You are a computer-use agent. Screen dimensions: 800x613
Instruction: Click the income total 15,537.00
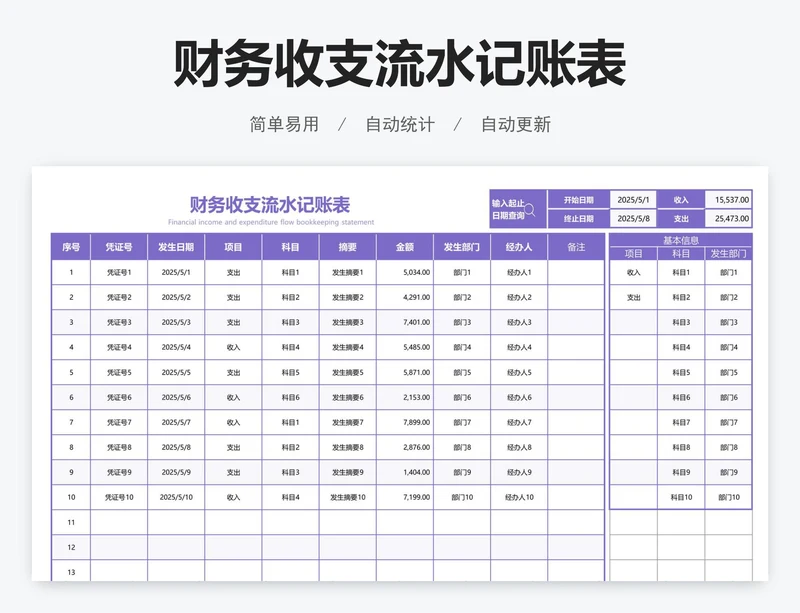click(x=729, y=200)
